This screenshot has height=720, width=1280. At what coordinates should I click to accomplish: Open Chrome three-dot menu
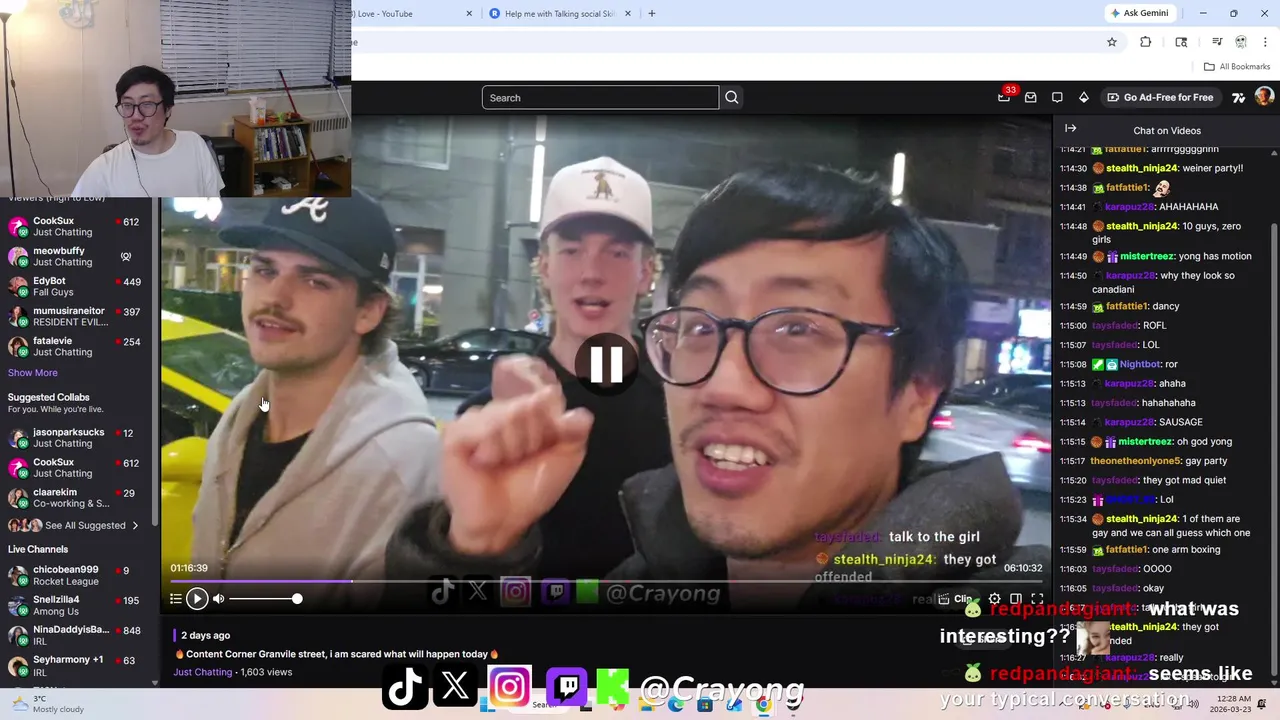[1266, 42]
